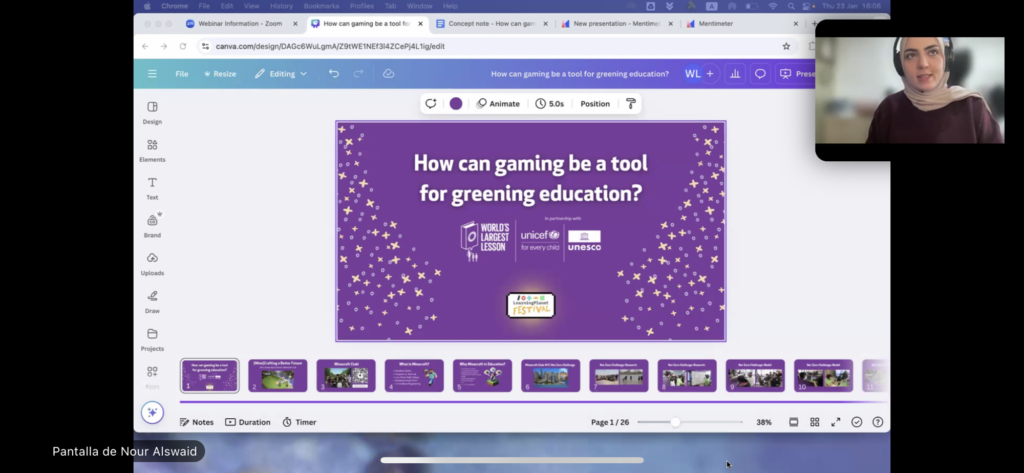Open the Text panel

click(x=152, y=188)
